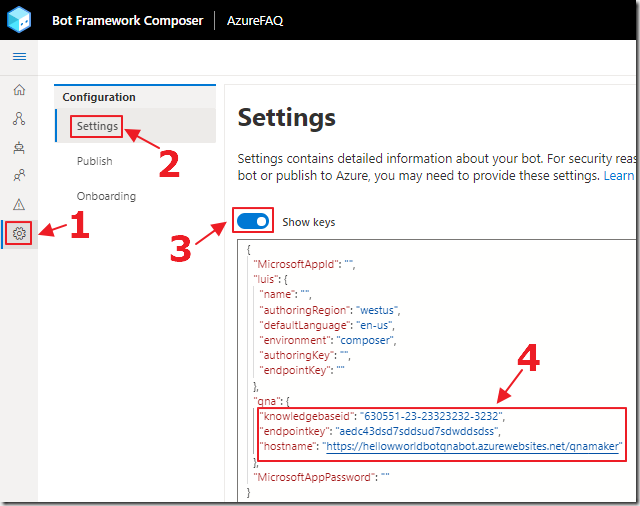
Task: Click the MicrosoftAppPassword line in JSON
Action: point(321,477)
